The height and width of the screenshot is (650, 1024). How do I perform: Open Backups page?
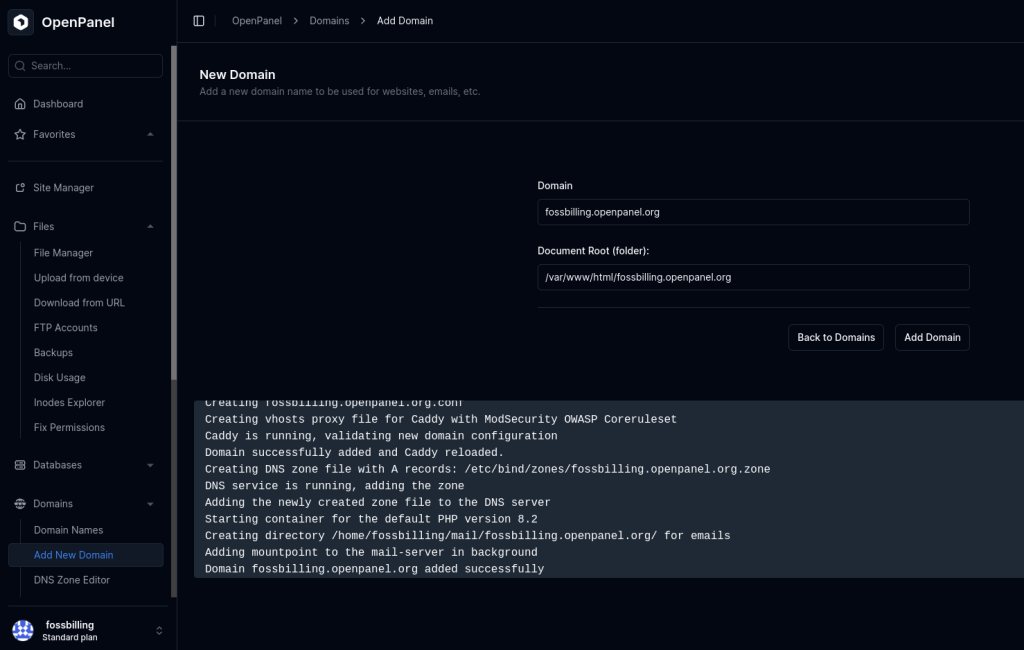click(53, 352)
